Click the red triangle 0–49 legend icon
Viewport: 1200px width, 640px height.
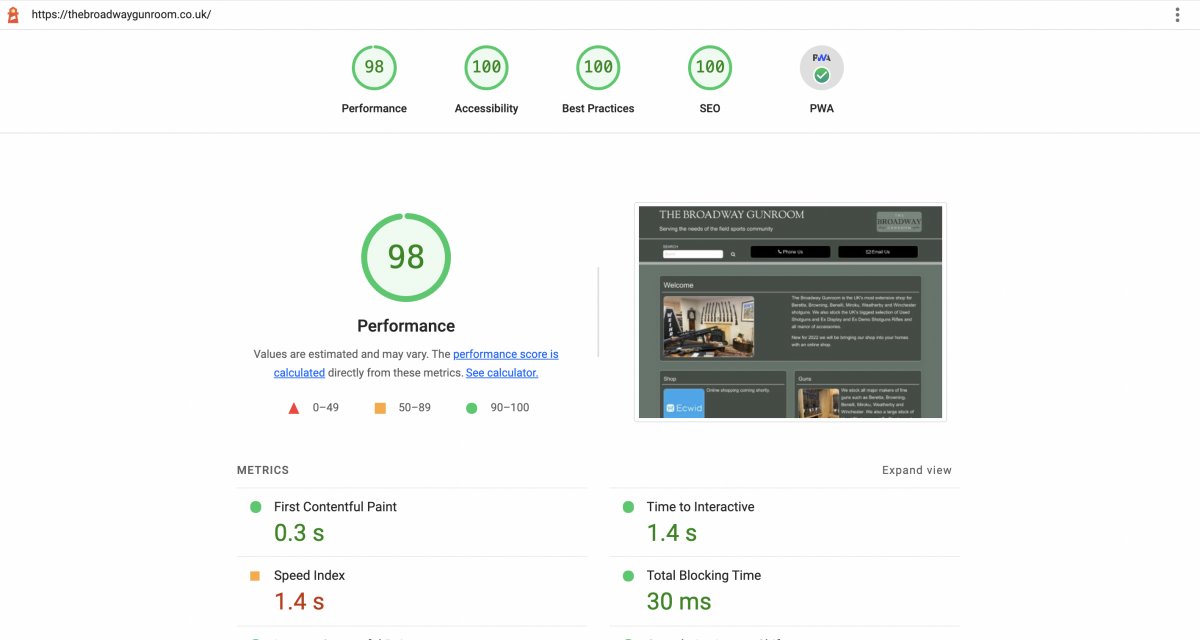(294, 408)
